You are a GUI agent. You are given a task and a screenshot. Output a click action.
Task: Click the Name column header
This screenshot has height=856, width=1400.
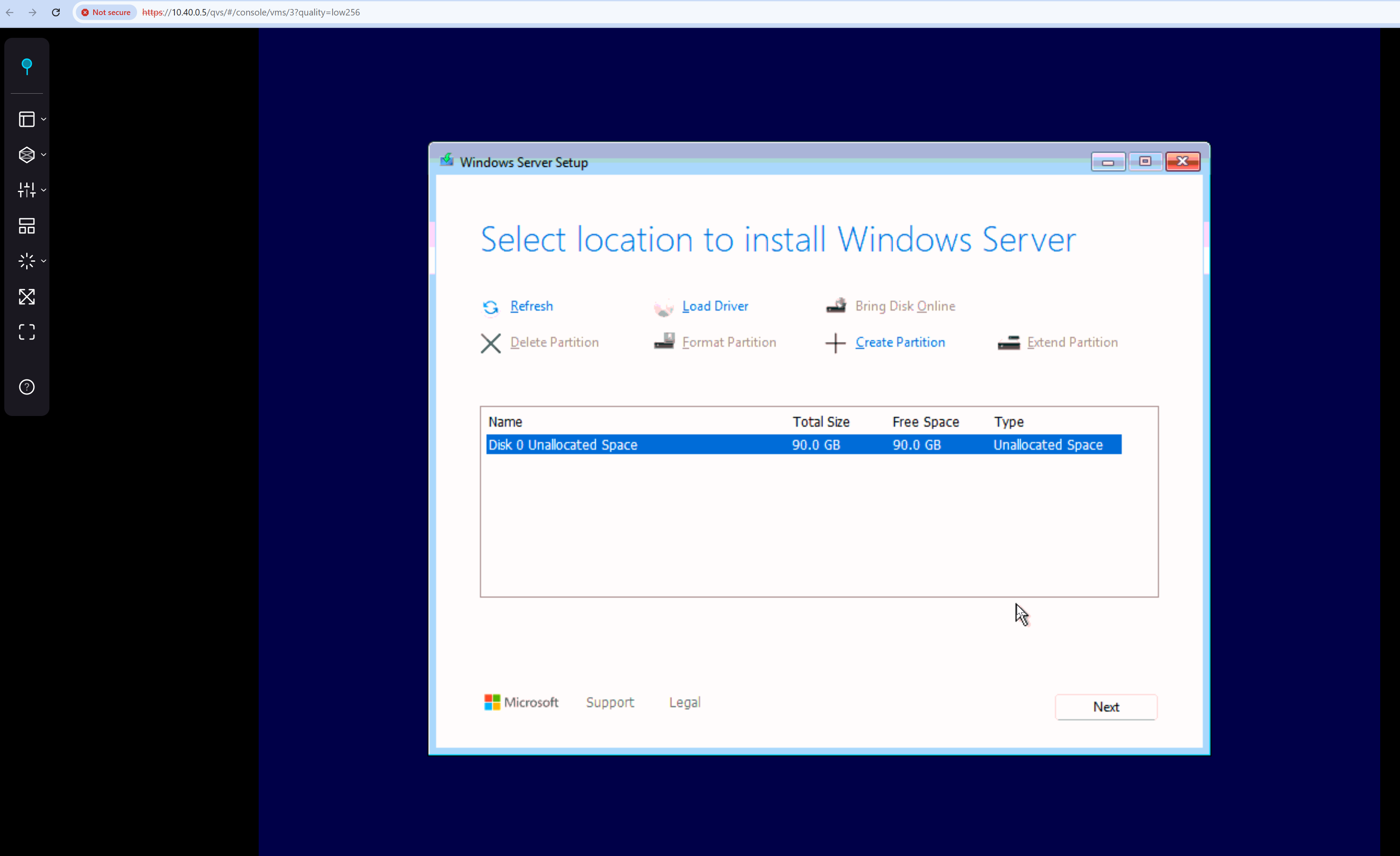[505, 422]
